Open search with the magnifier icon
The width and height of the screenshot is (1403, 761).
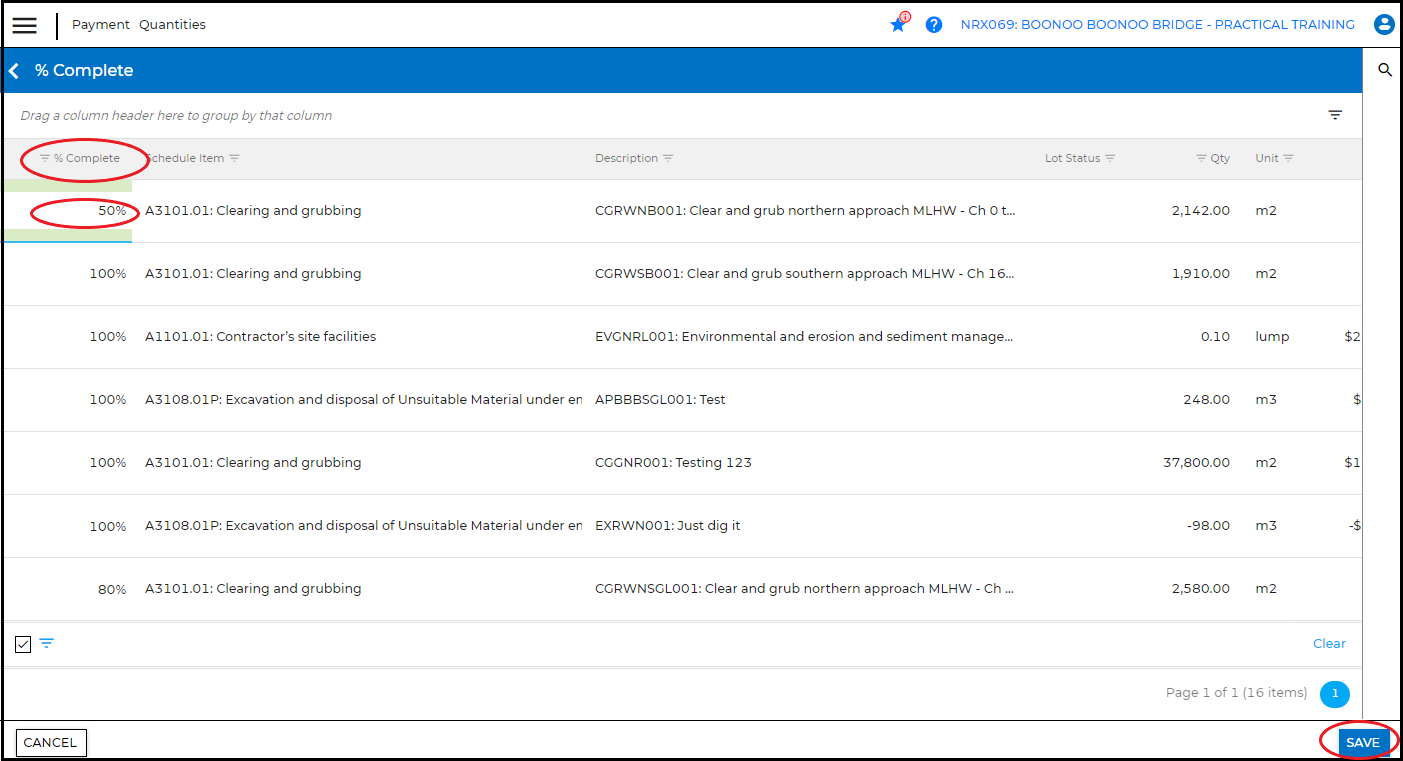1385,70
